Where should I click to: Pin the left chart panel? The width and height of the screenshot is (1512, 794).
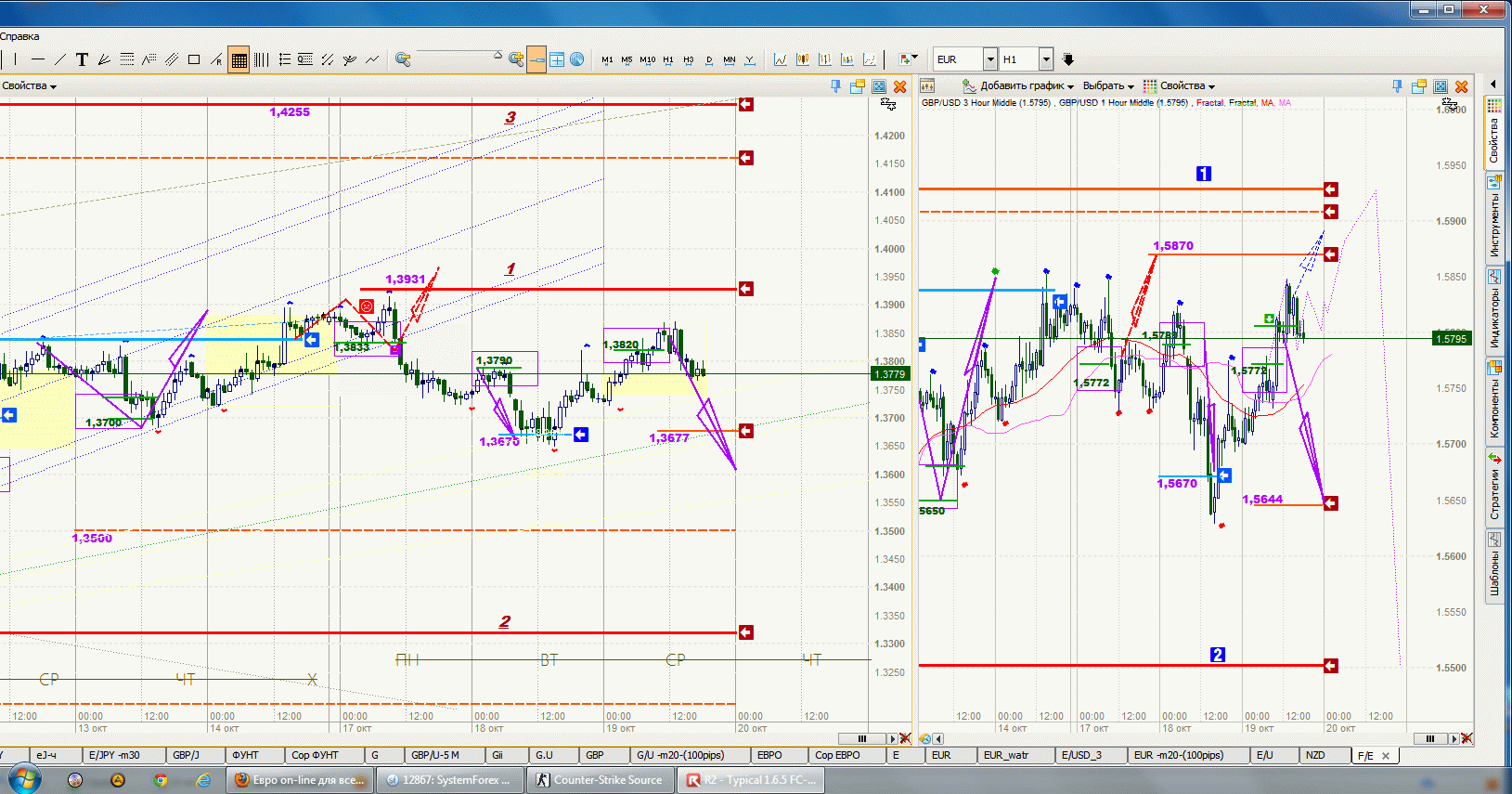[x=836, y=86]
